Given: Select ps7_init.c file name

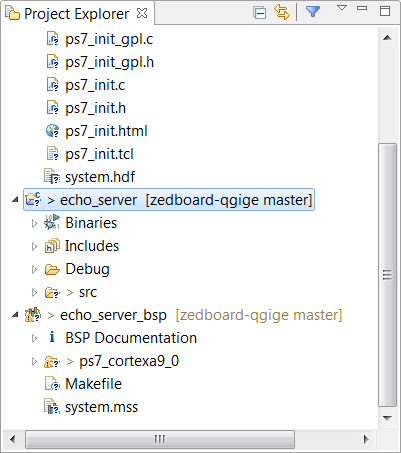Looking at the screenshot, I should [95, 85].
